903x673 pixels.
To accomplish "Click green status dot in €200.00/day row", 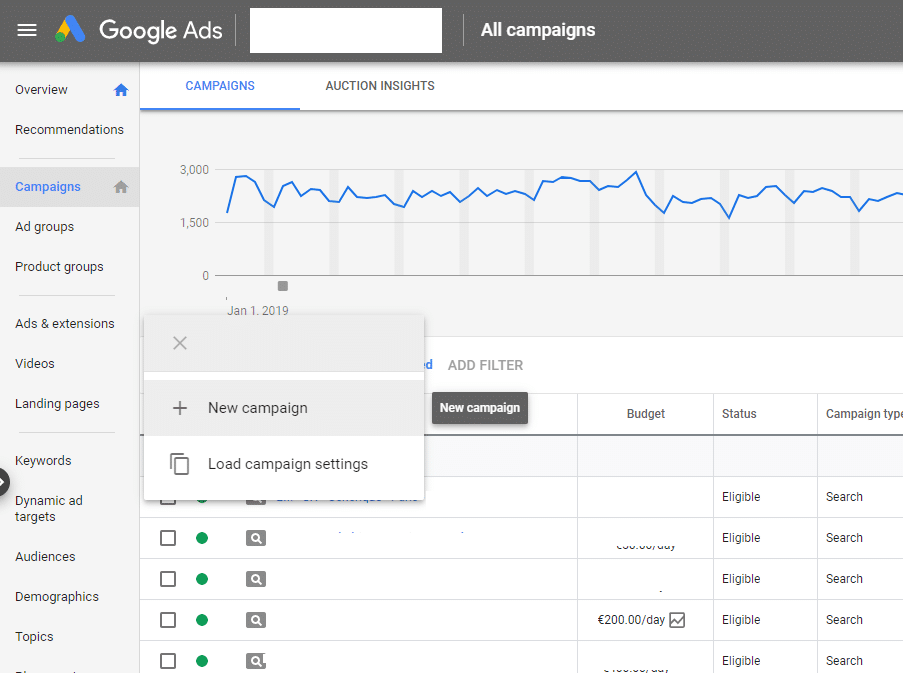I will tap(202, 620).
